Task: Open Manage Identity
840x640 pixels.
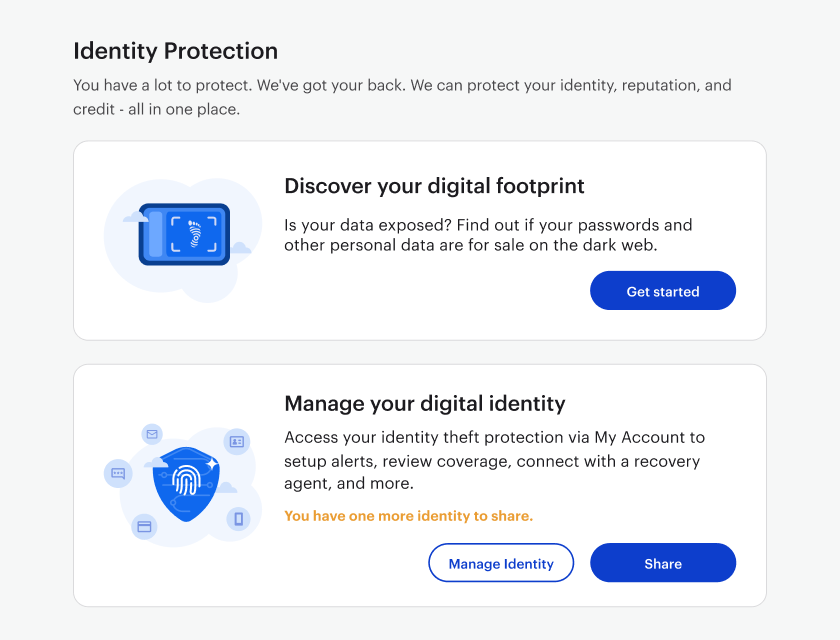Action: pos(501,563)
